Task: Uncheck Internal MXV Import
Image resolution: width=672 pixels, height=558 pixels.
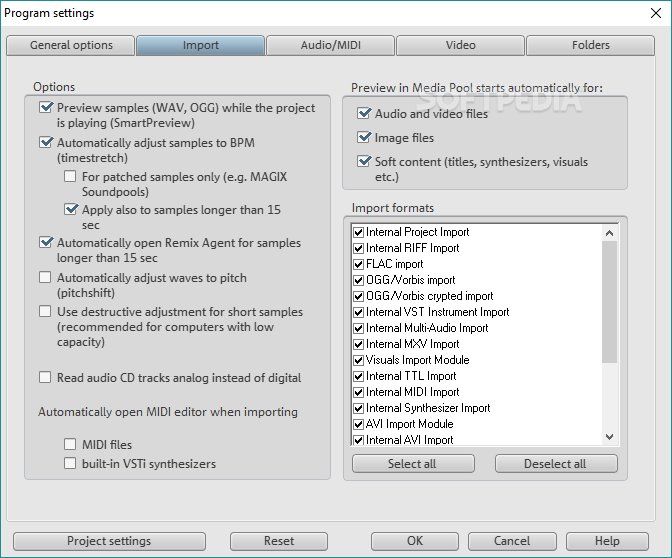Action: 358,344
